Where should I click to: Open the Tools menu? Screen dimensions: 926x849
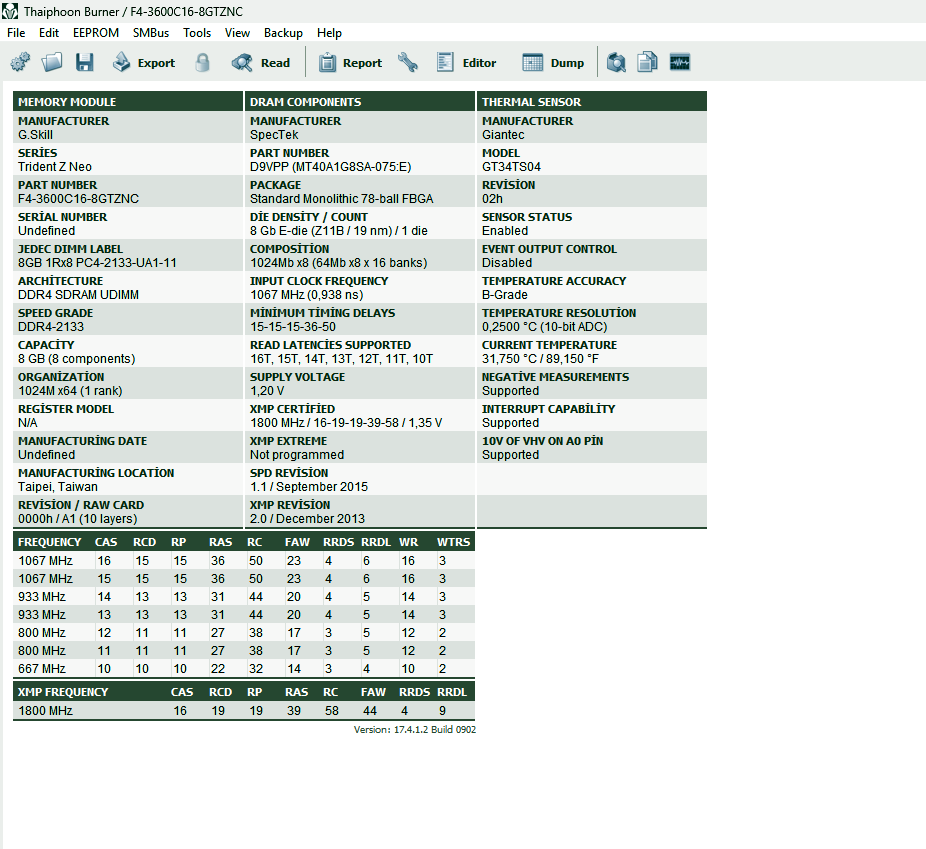tap(197, 33)
